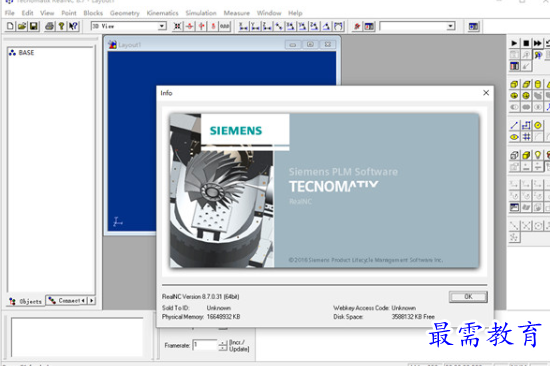Click the context help arrow-question icon
This screenshot has width=550, height=366.
(x=73, y=26)
